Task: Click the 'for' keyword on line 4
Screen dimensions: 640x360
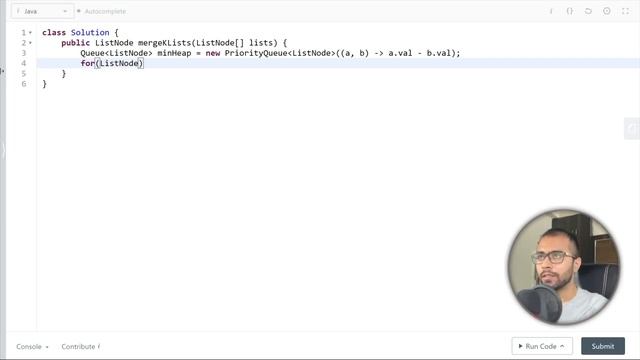Action: (87, 63)
